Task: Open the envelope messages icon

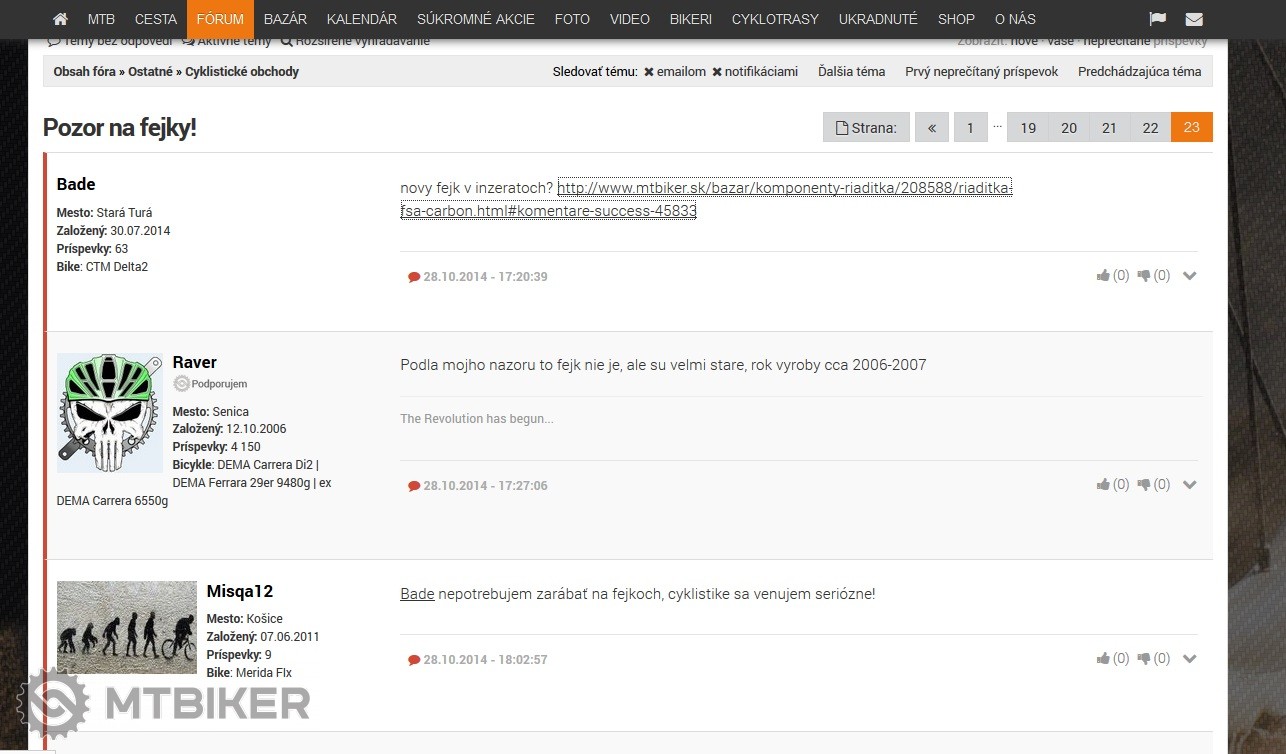Action: coord(1194,19)
